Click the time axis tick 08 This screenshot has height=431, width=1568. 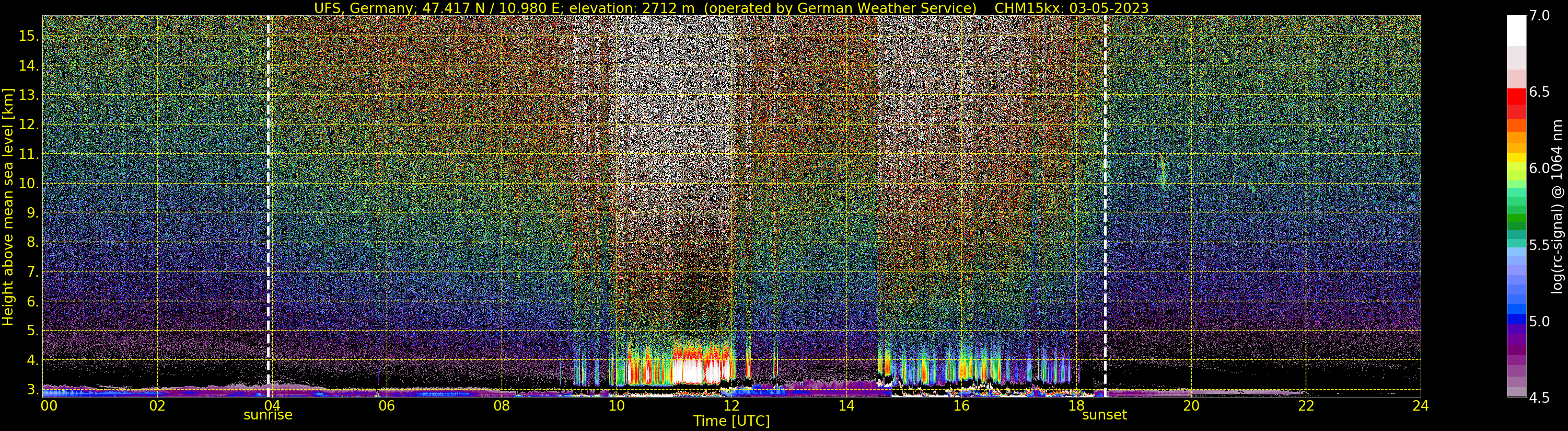coord(502,406)
